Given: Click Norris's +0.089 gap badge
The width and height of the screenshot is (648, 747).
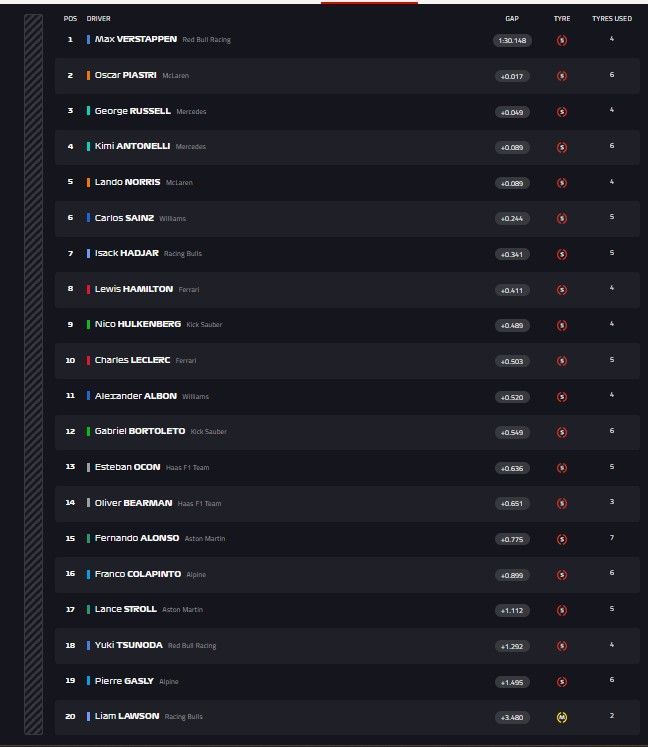Looking at the screenshot, I should tap(511, 183).
